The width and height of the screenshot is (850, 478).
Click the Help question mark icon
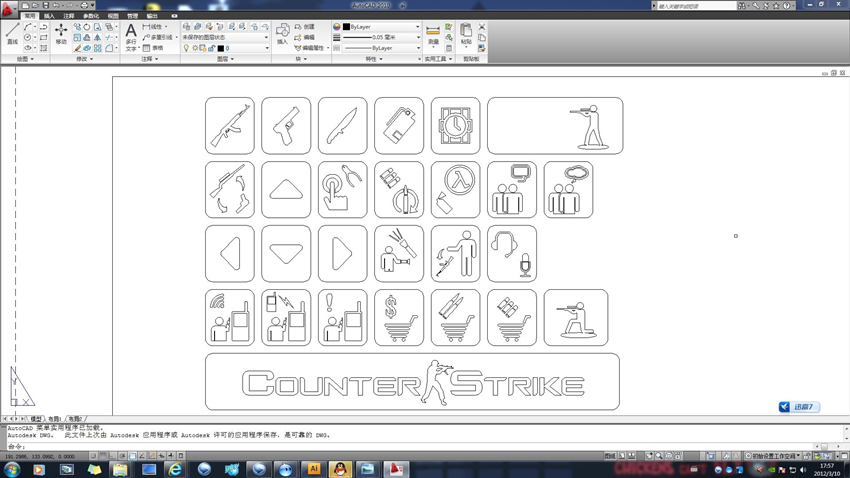786,5
